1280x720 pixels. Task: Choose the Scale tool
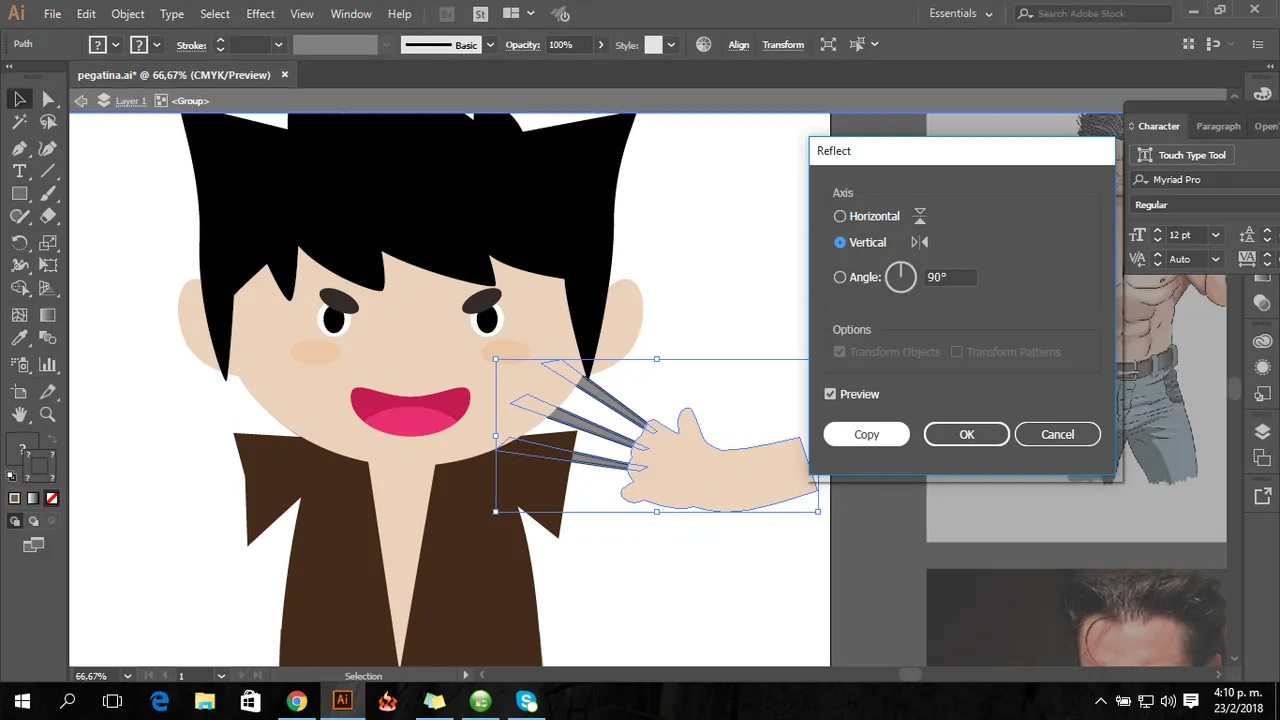tap(48, 242)
